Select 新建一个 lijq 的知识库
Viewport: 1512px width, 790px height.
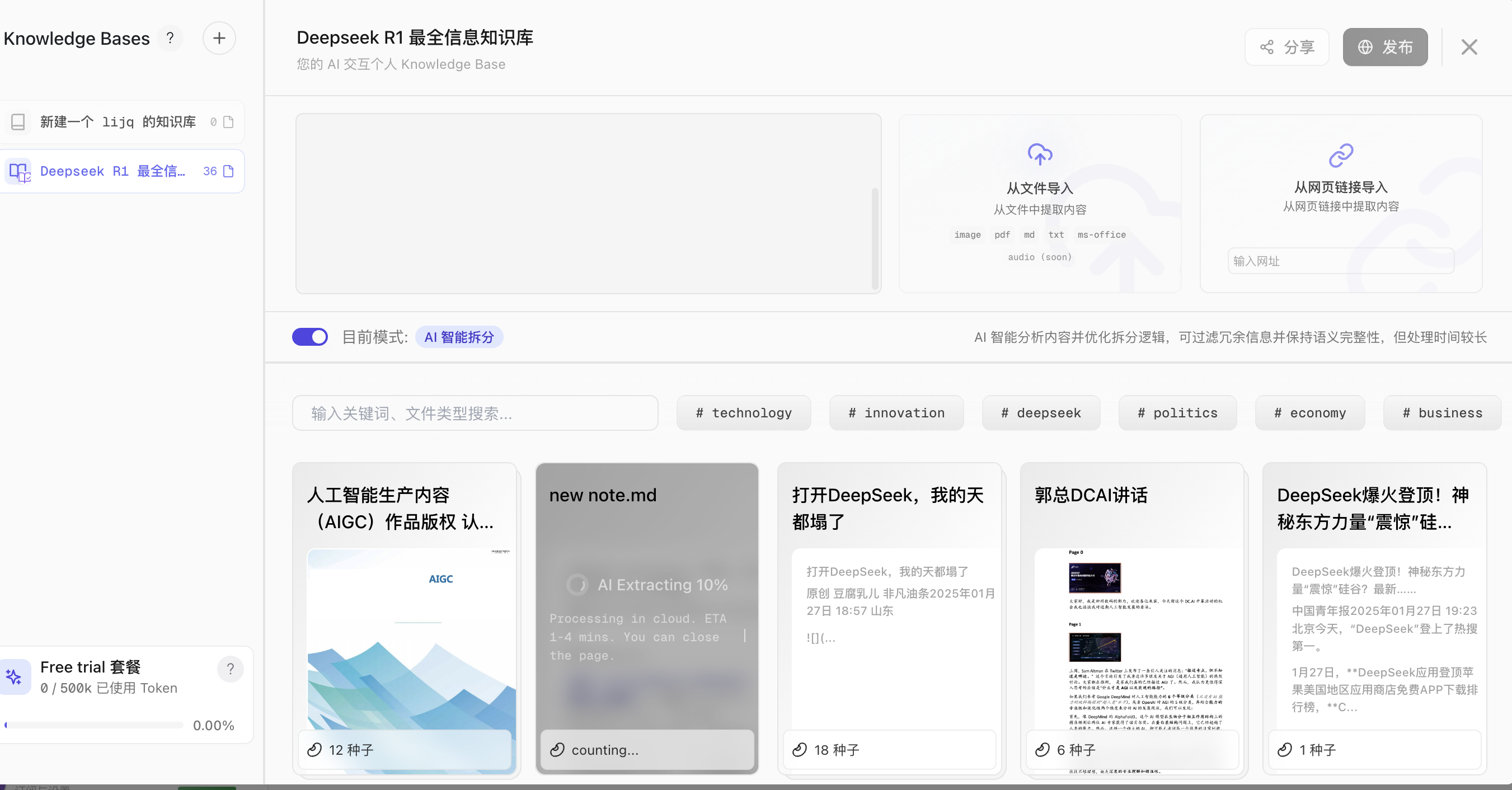(122, 121)
